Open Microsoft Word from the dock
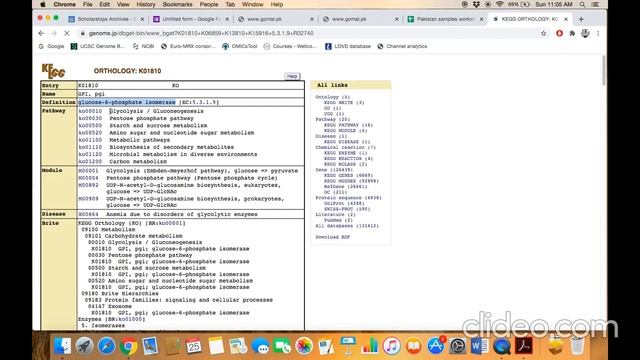This screenshot has height=360, width=640. (x=480, y=346)
